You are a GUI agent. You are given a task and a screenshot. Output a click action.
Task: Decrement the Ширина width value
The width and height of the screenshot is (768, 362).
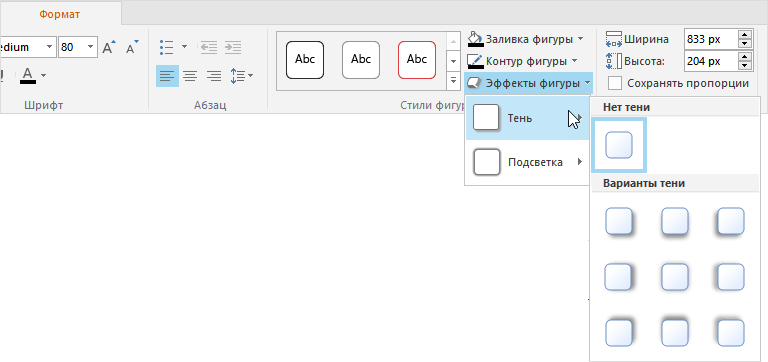(x=745, y=44)
